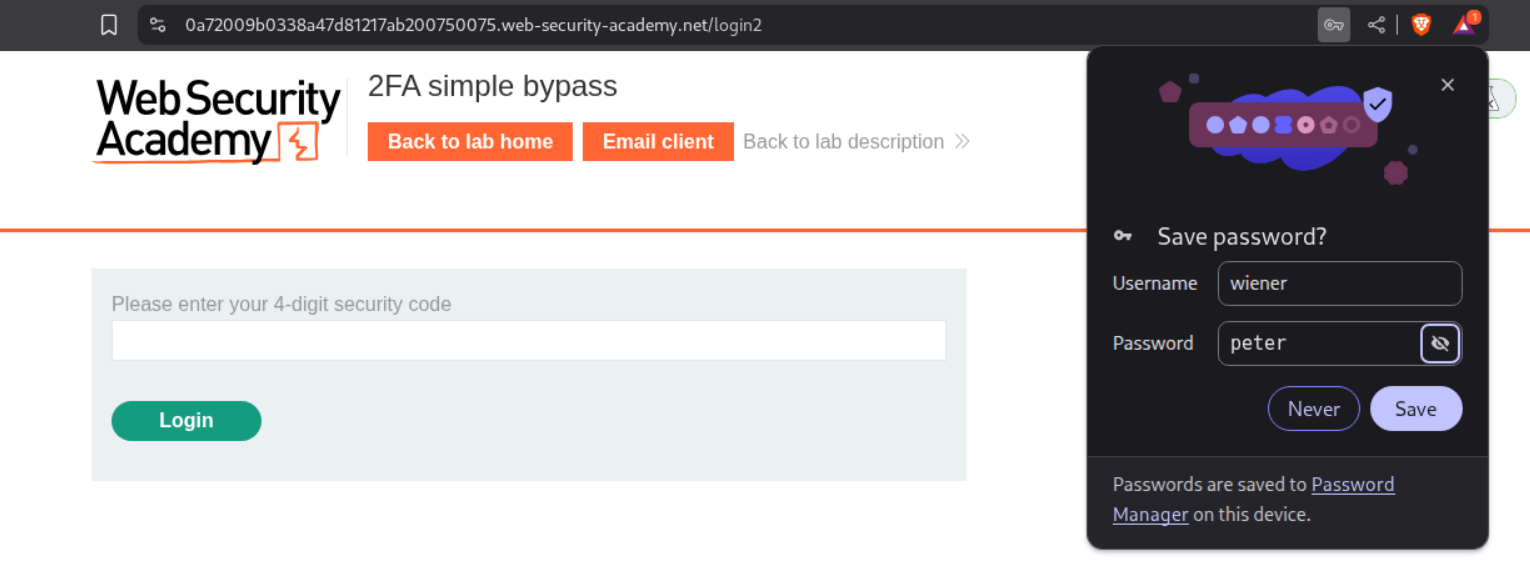Close the Save password popup

click(x=1447, y=85)
